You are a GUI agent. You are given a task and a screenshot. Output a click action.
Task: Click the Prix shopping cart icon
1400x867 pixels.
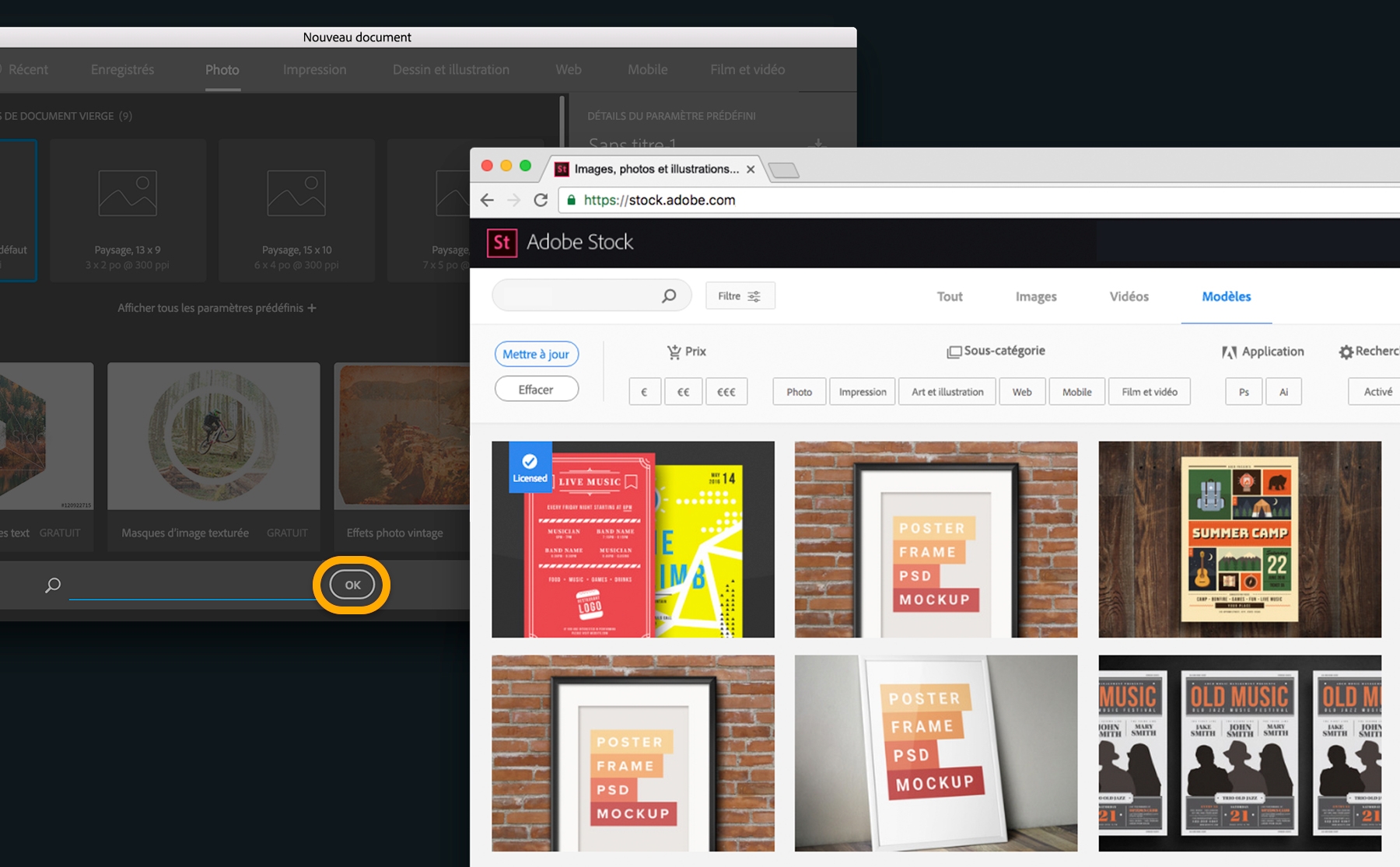(x=674, y=351)
